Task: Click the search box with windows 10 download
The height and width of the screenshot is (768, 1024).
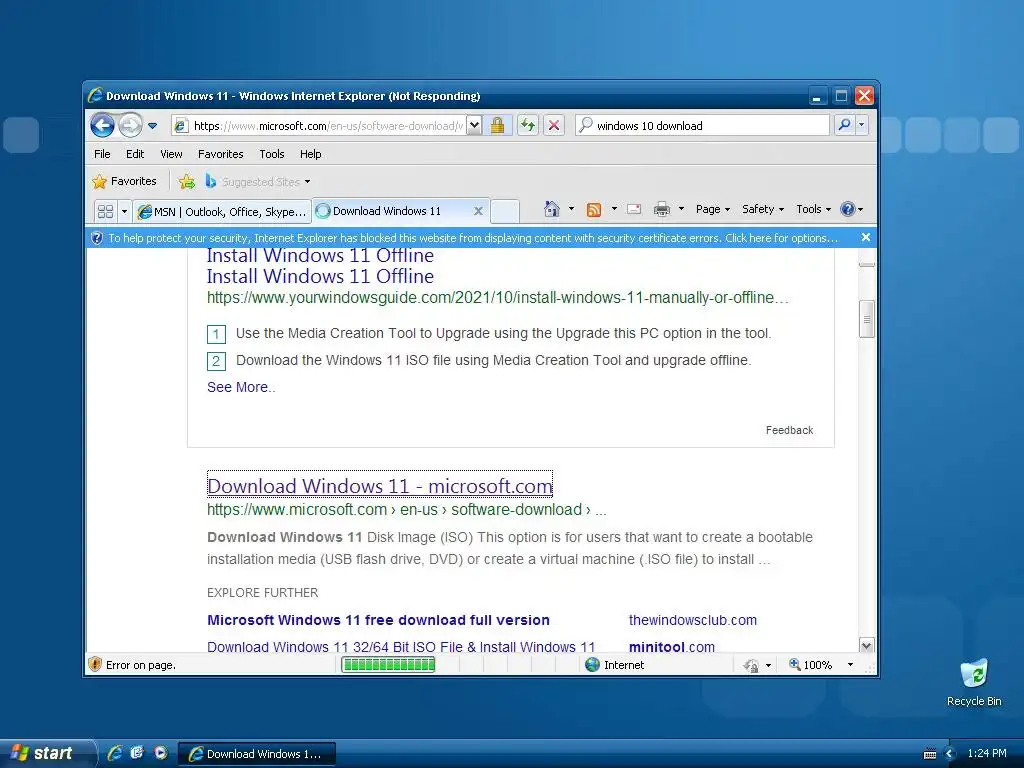Action: pyautogui.click(x=703, y=125)
